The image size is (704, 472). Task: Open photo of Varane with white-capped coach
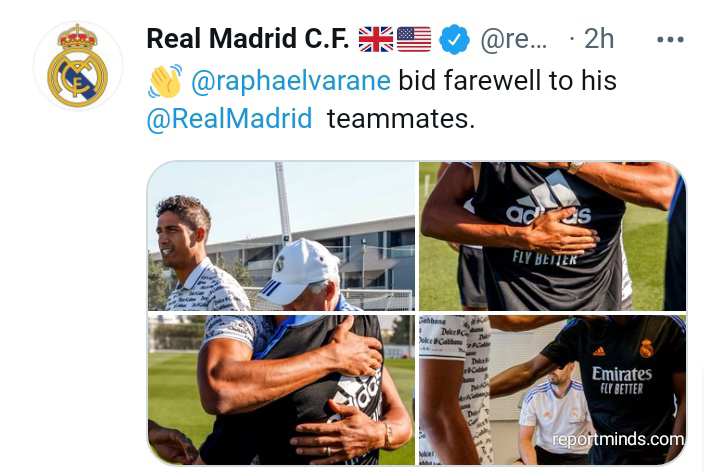click(282, 236)
